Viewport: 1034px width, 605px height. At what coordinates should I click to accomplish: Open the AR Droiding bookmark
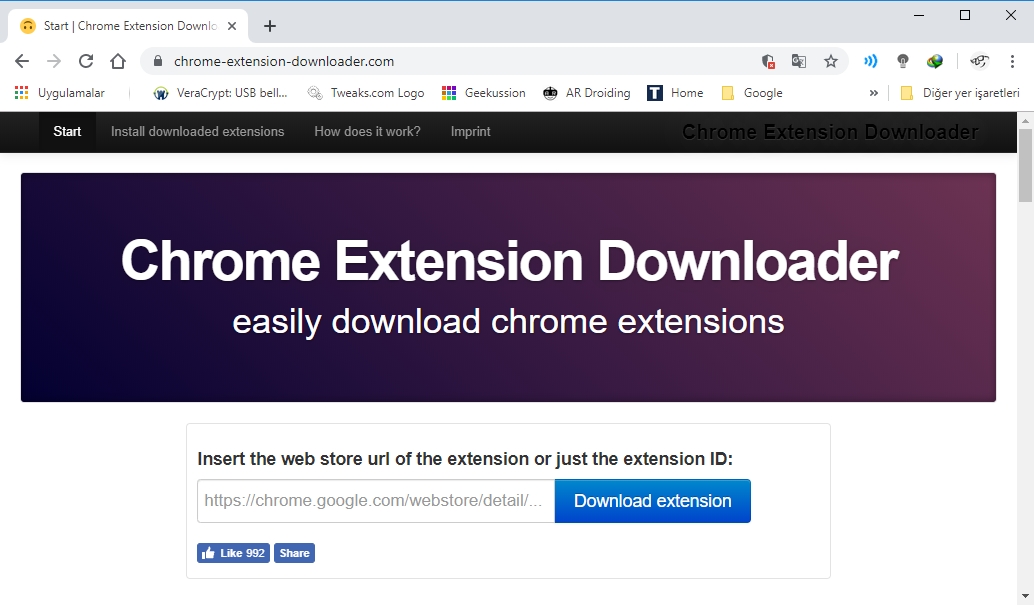coord(586,93)
